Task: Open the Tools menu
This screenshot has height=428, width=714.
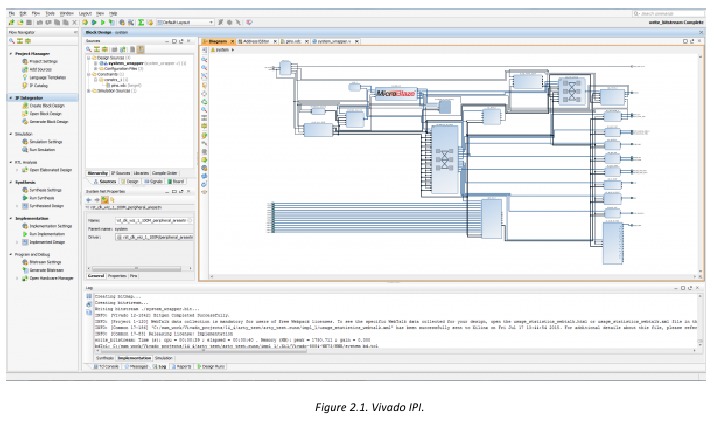Action: point(50,14)
